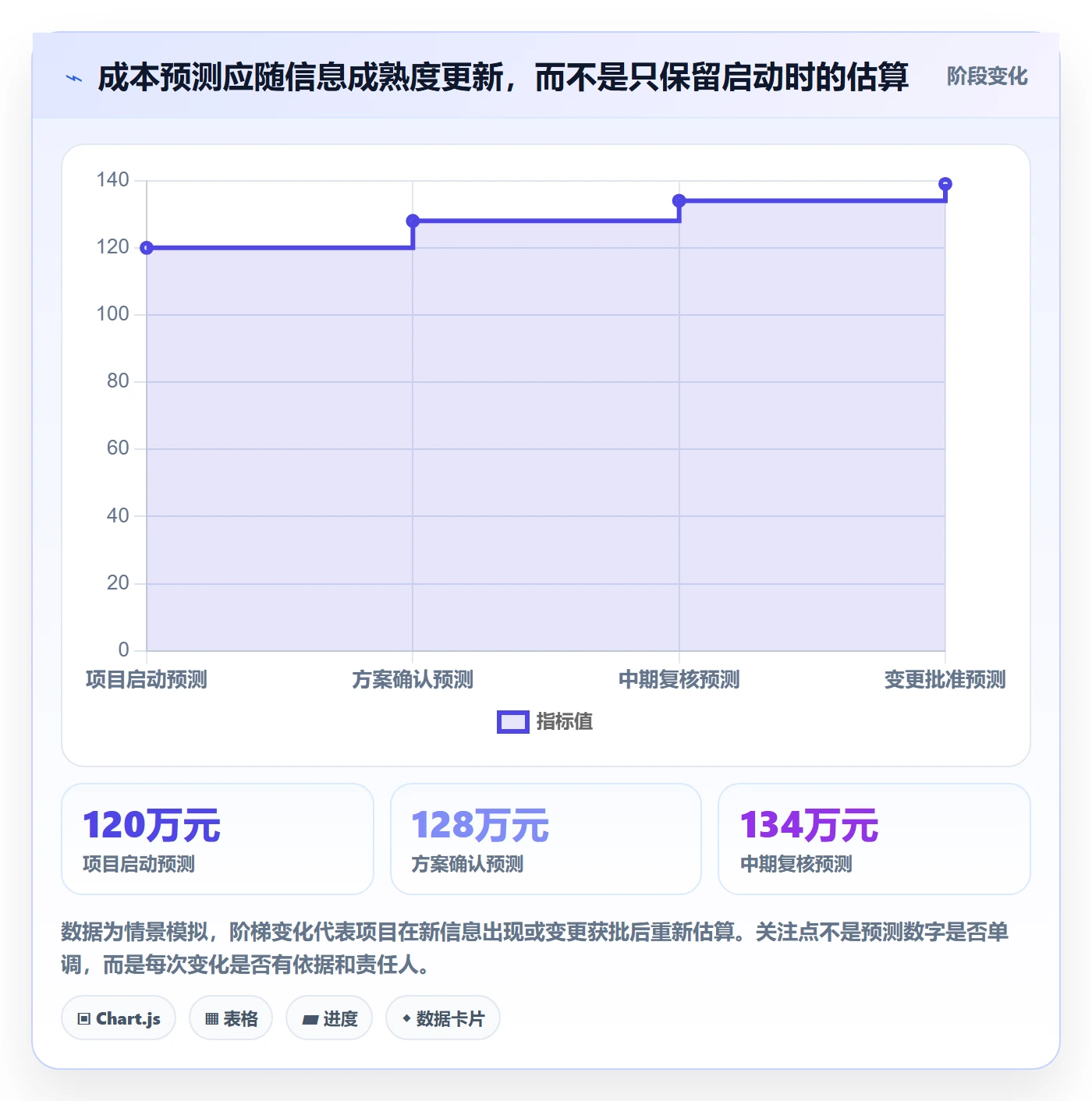Click the lightning bolt icon beside the title
This screenshot has width=1092, height=1101.
[x=74, y=78]
